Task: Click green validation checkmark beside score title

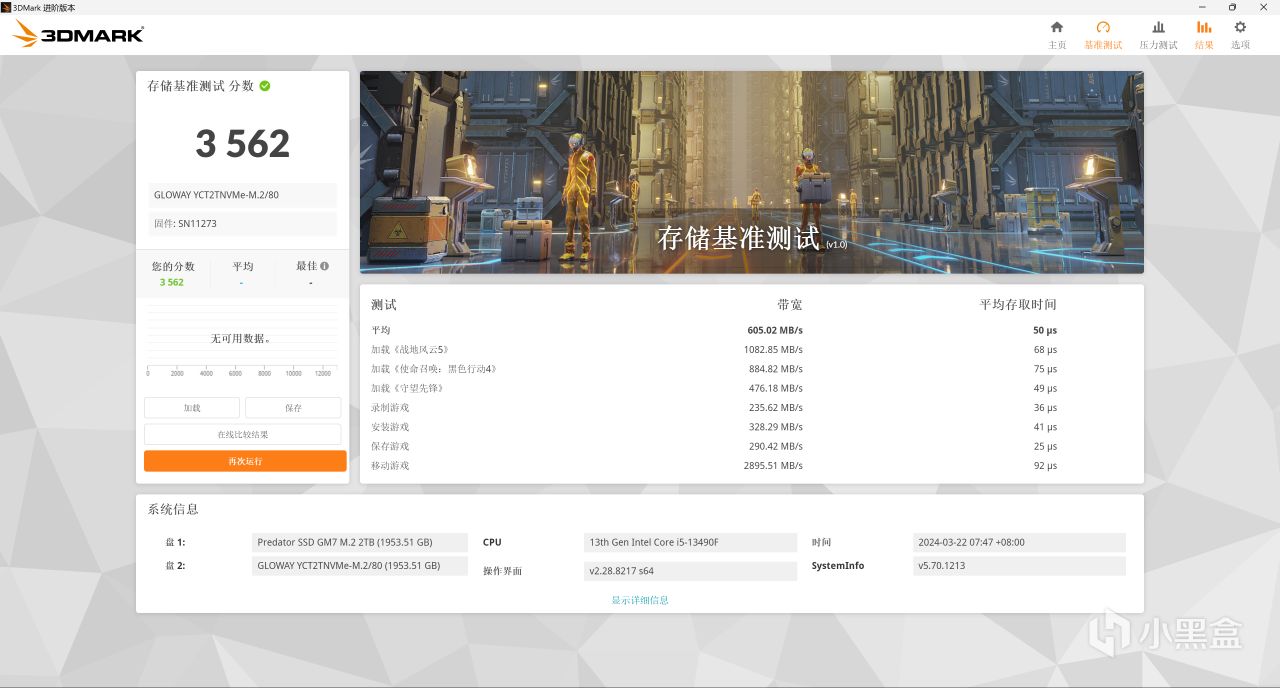Action: 265,86
